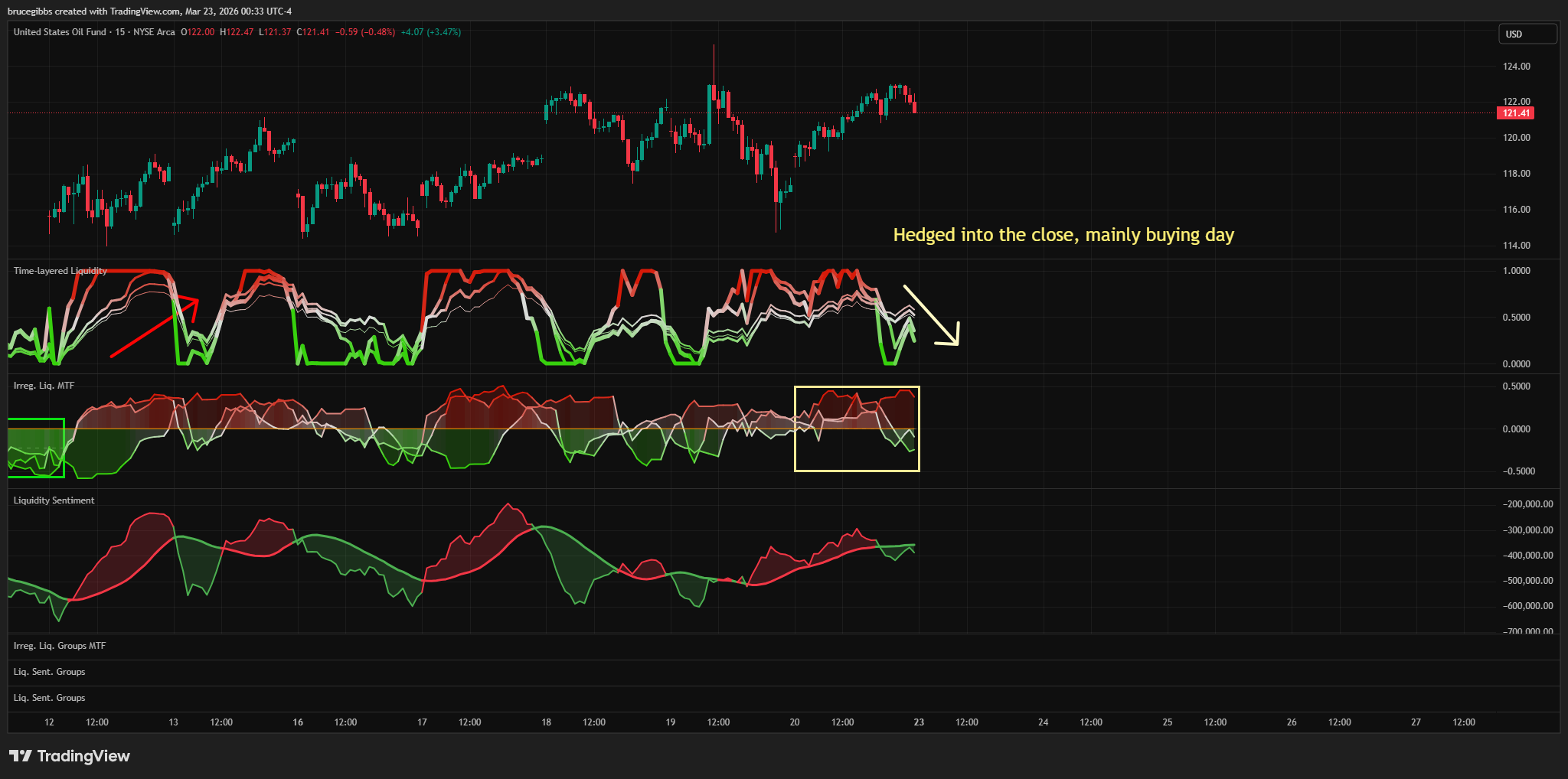
Task: Click the red 121.41 current price tag
Action: coord(1515,113)
